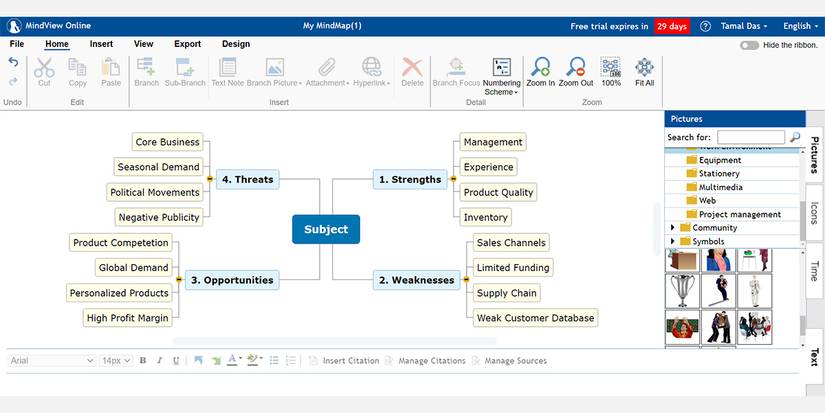The image size is (825, 413).
Task: Open the Icons side tab
Action: pyautogui.click(x=814, y=213)
